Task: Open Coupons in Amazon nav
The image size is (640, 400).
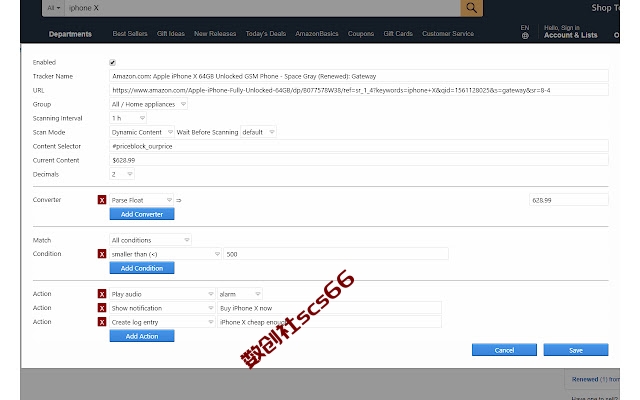Action: coord(361,33)
